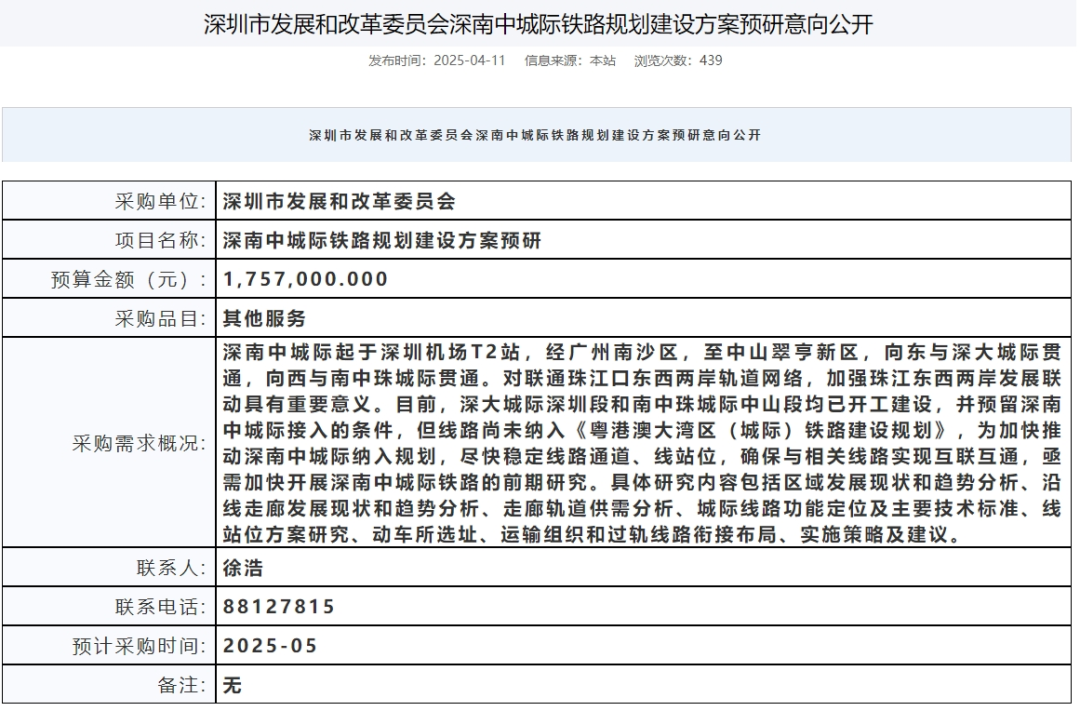Click the blue banner heading 深圳市发展和改革委员会深南中城际铁路规划建设方案预研意向公开
The image size is (1080, 711).
535,135
